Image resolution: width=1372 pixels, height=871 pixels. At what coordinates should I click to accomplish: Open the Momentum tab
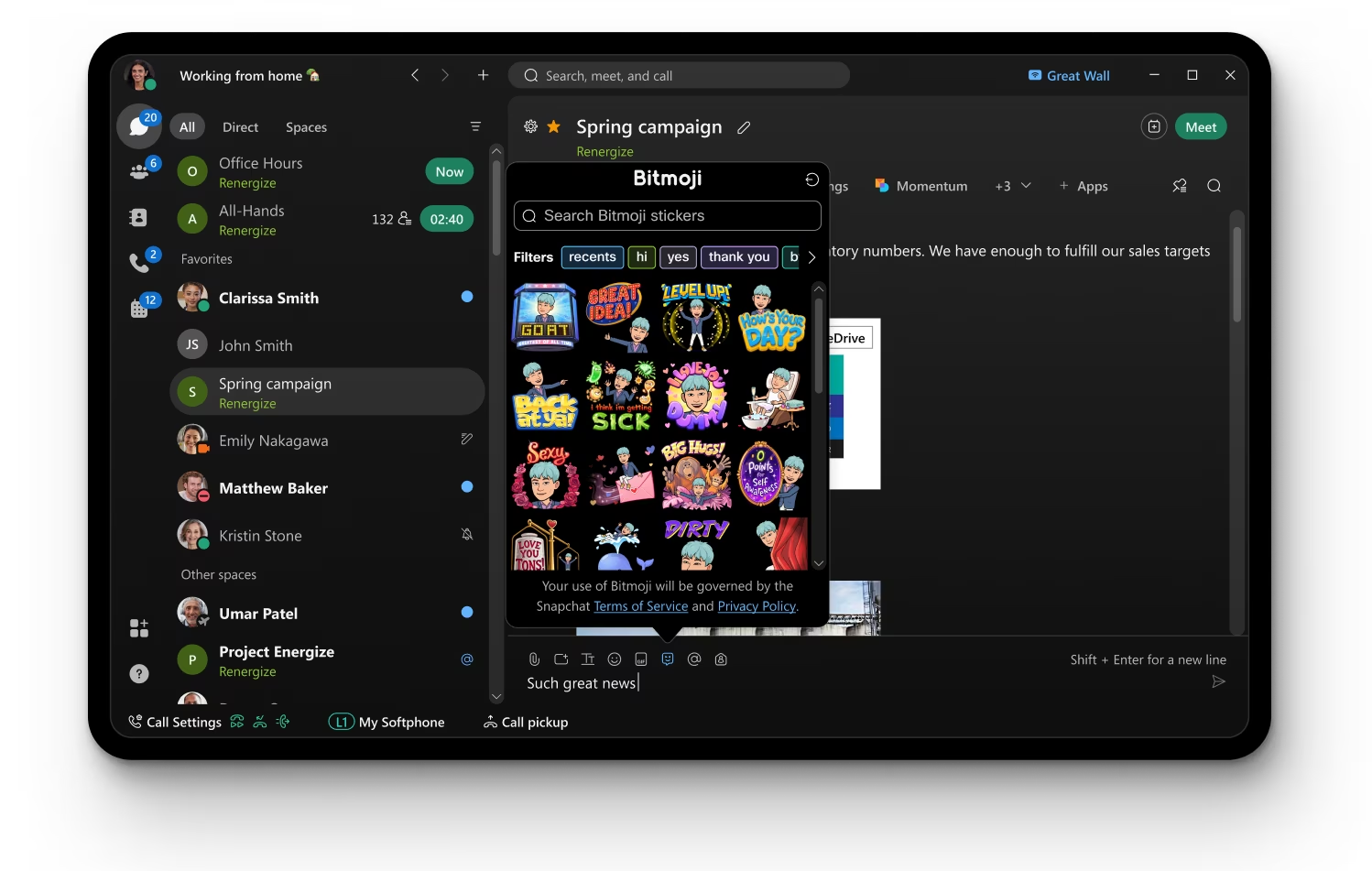click(x=921, y=186)
